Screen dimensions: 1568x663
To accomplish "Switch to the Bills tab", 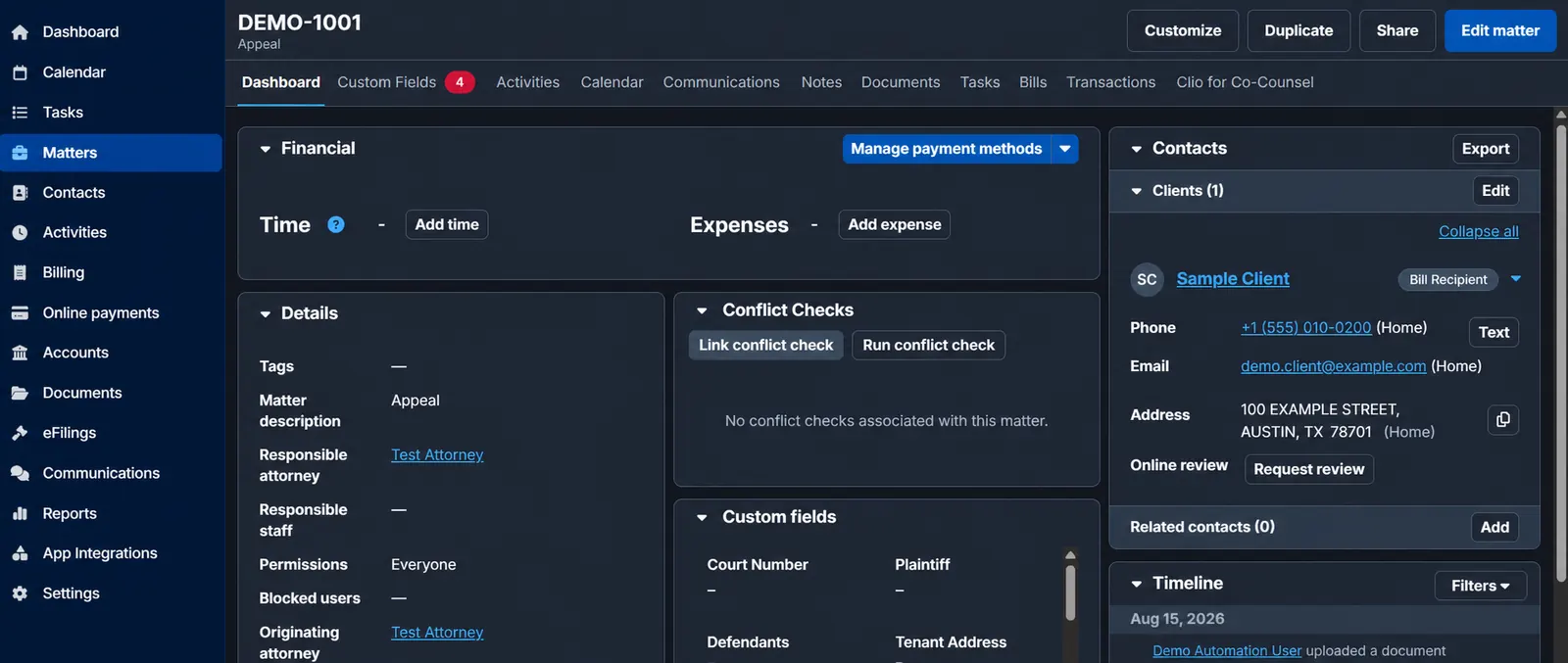I will coord(1033,82).
